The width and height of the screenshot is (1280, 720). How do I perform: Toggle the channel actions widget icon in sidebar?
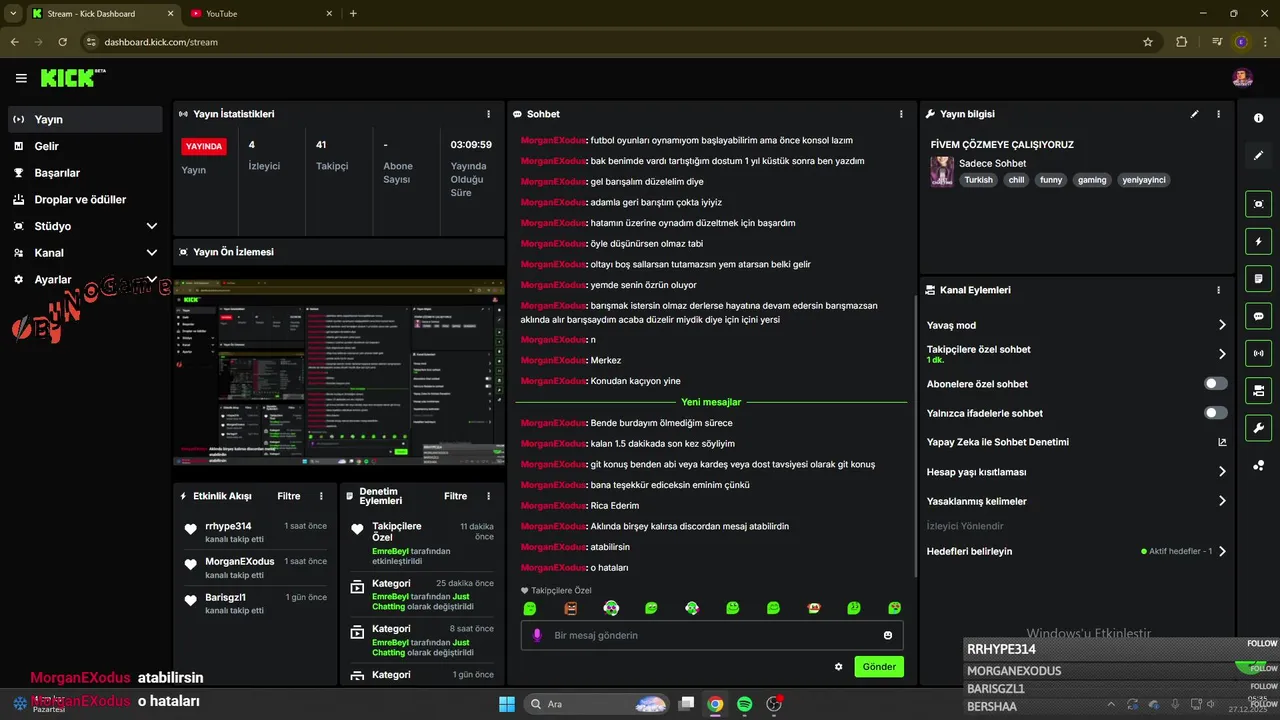tap(1259, 390)
